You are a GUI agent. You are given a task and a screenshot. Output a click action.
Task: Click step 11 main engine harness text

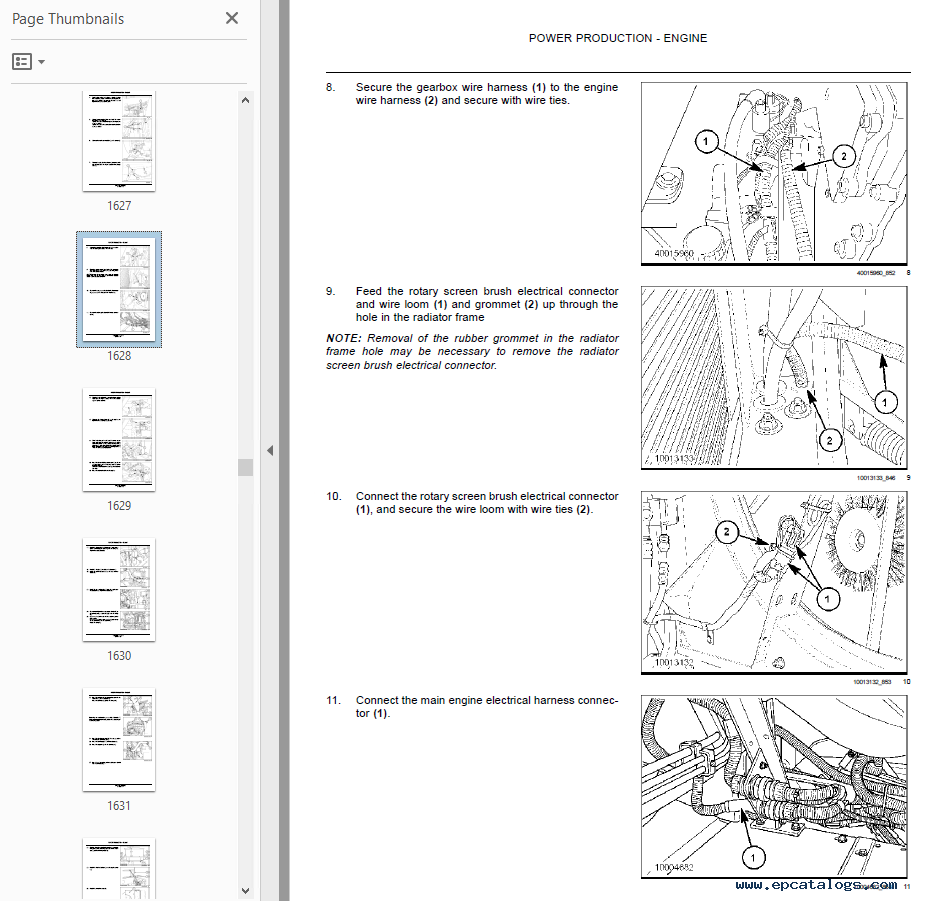[487, 706]
